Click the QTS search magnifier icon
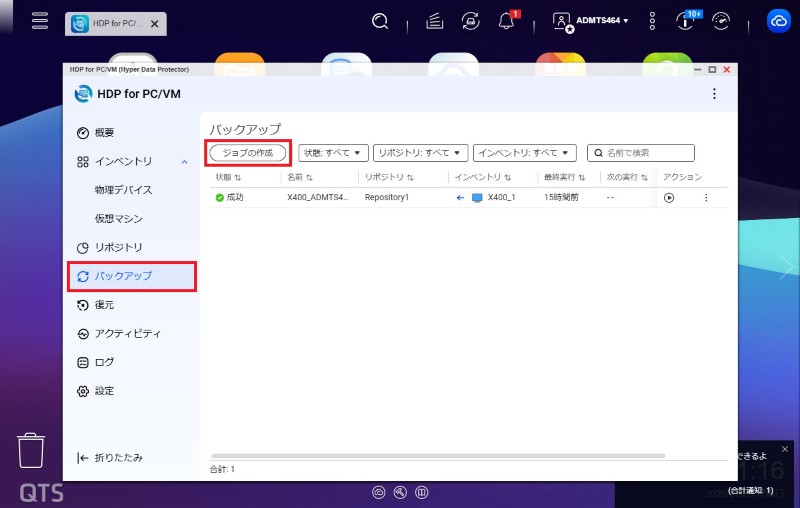This screenshot has width=800, height=508. tap(380, 21)
